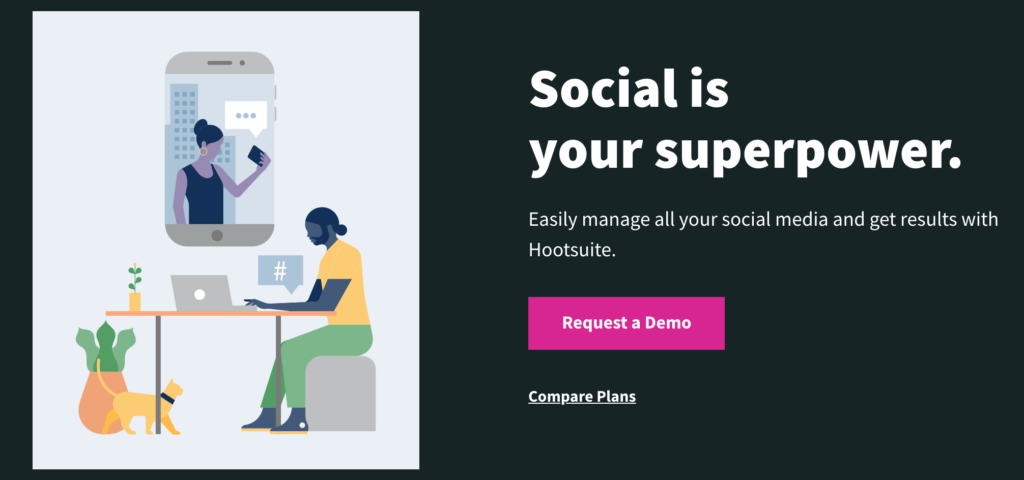Click the orange desk tabletop
The height and width of the screenshot is (480, 1024).
220,313
